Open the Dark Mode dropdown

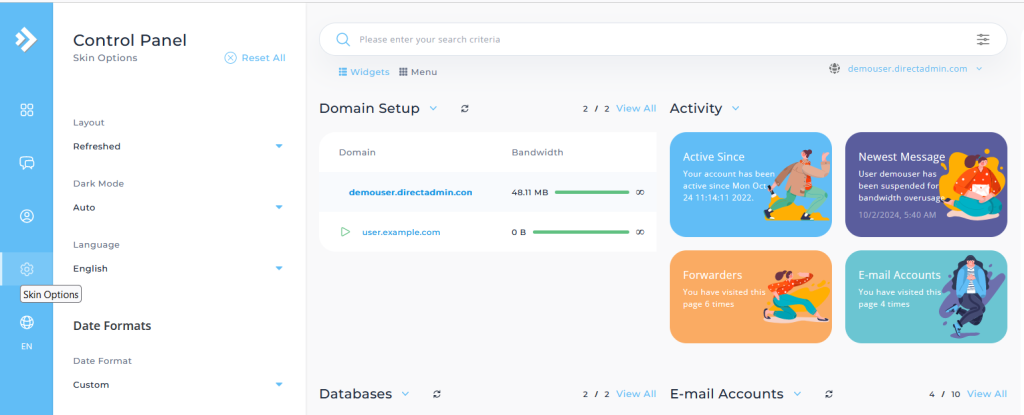click(178, 207)
